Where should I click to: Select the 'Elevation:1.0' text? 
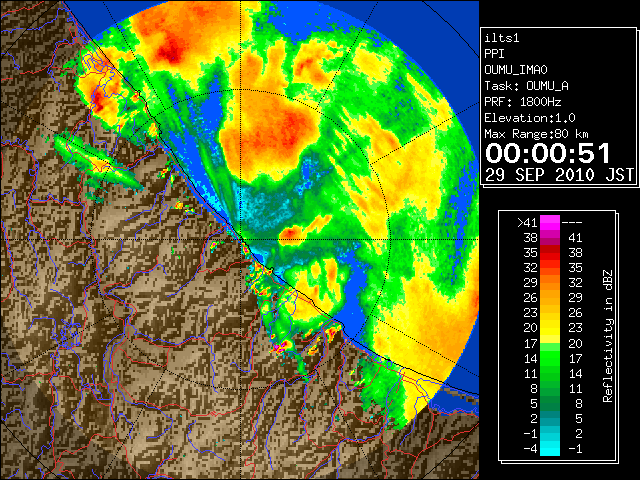[530, 118]
